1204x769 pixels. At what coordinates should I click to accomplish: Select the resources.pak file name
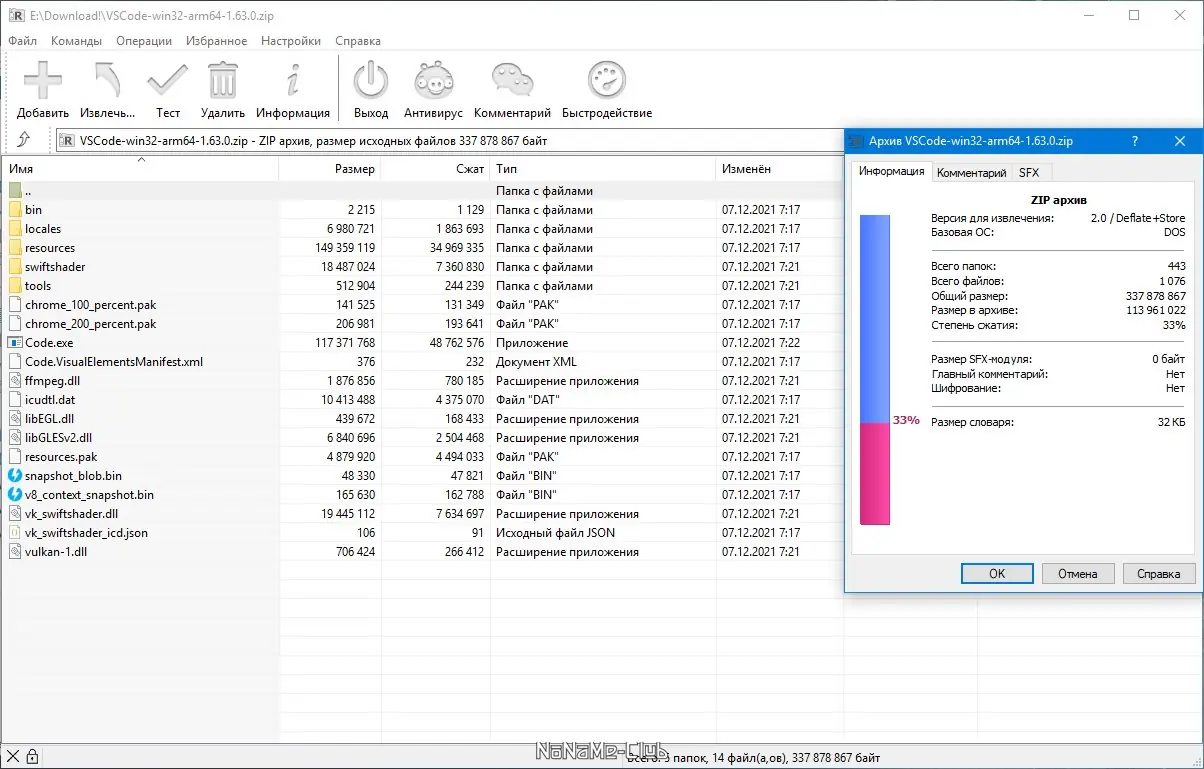61,457
